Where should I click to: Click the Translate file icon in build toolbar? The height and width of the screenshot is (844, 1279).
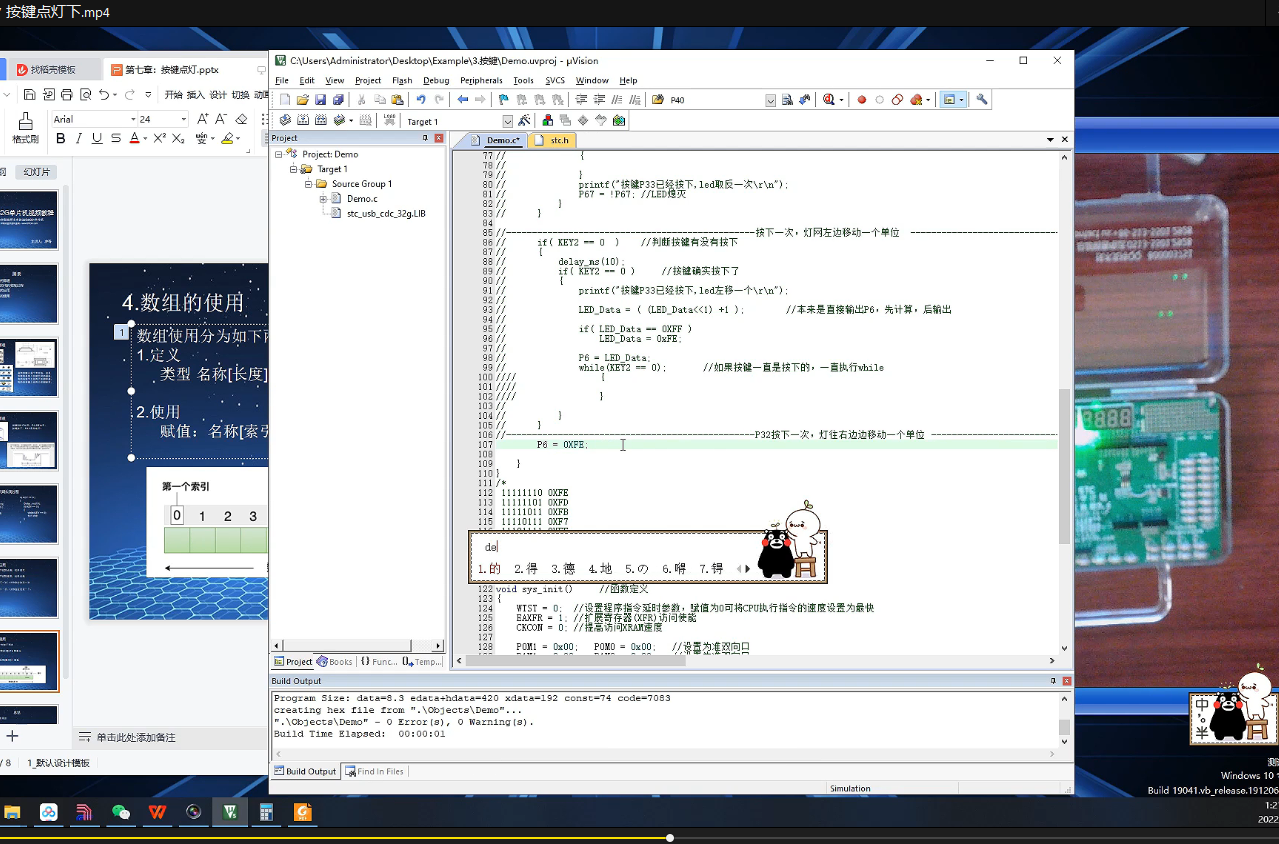click(286, 121)
